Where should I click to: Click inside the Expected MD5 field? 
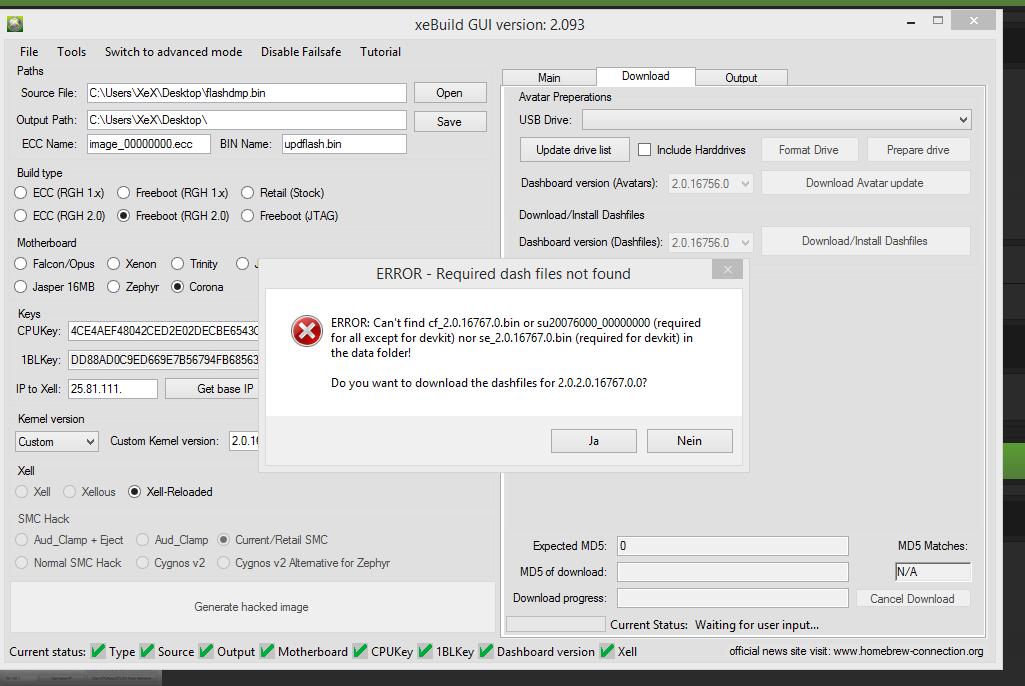(x=732, y=546)
